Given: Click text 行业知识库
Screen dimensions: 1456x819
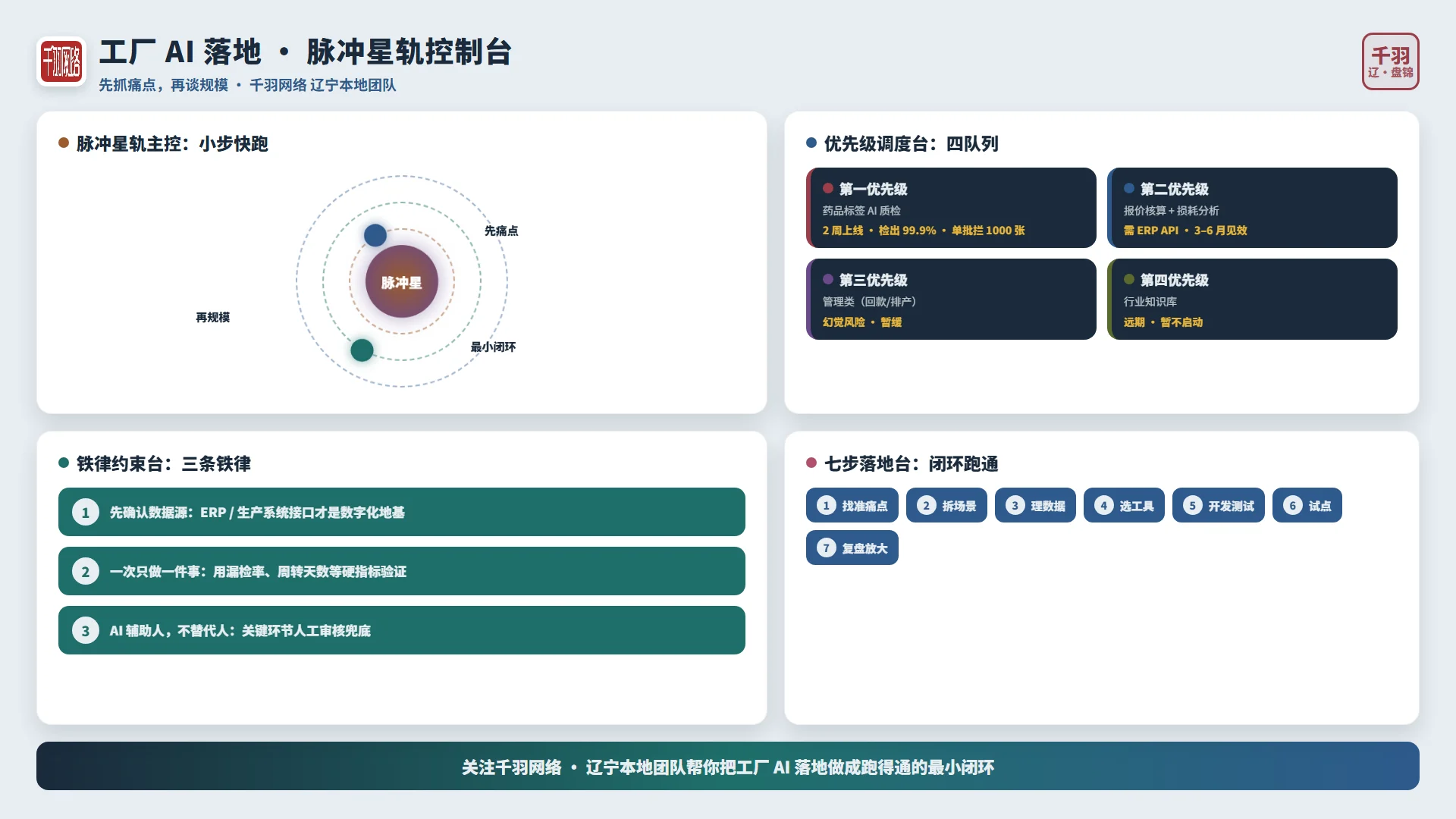Looking at the screenshot, I should coord(1150,302).
